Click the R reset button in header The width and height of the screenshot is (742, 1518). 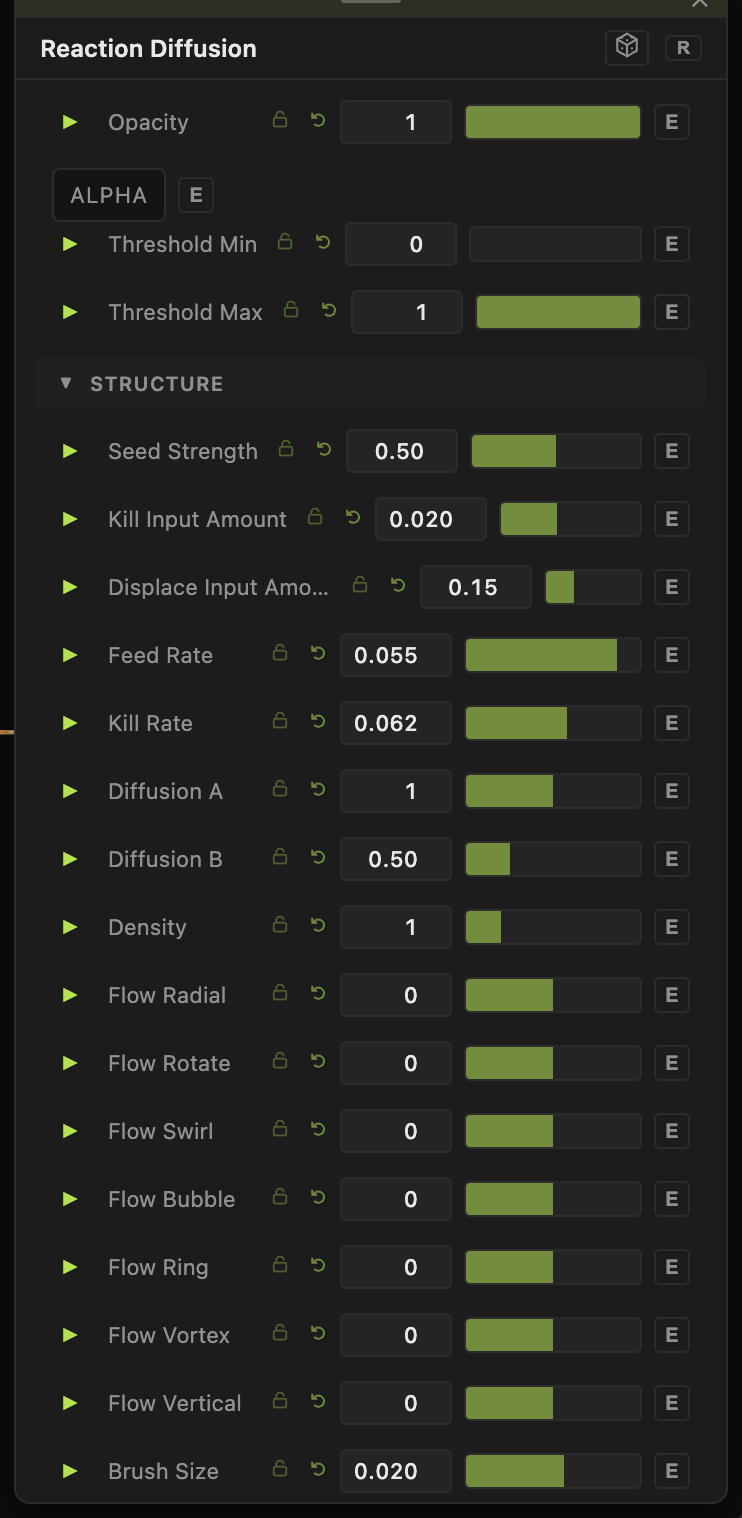pyautogui.click(x=683, y=47)
